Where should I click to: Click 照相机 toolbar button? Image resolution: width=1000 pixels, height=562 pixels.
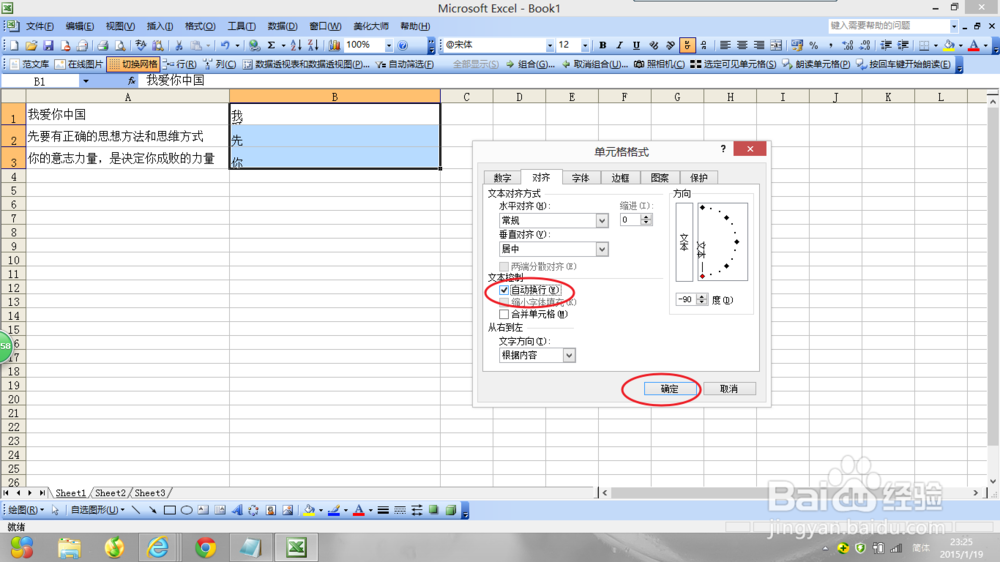659,64
